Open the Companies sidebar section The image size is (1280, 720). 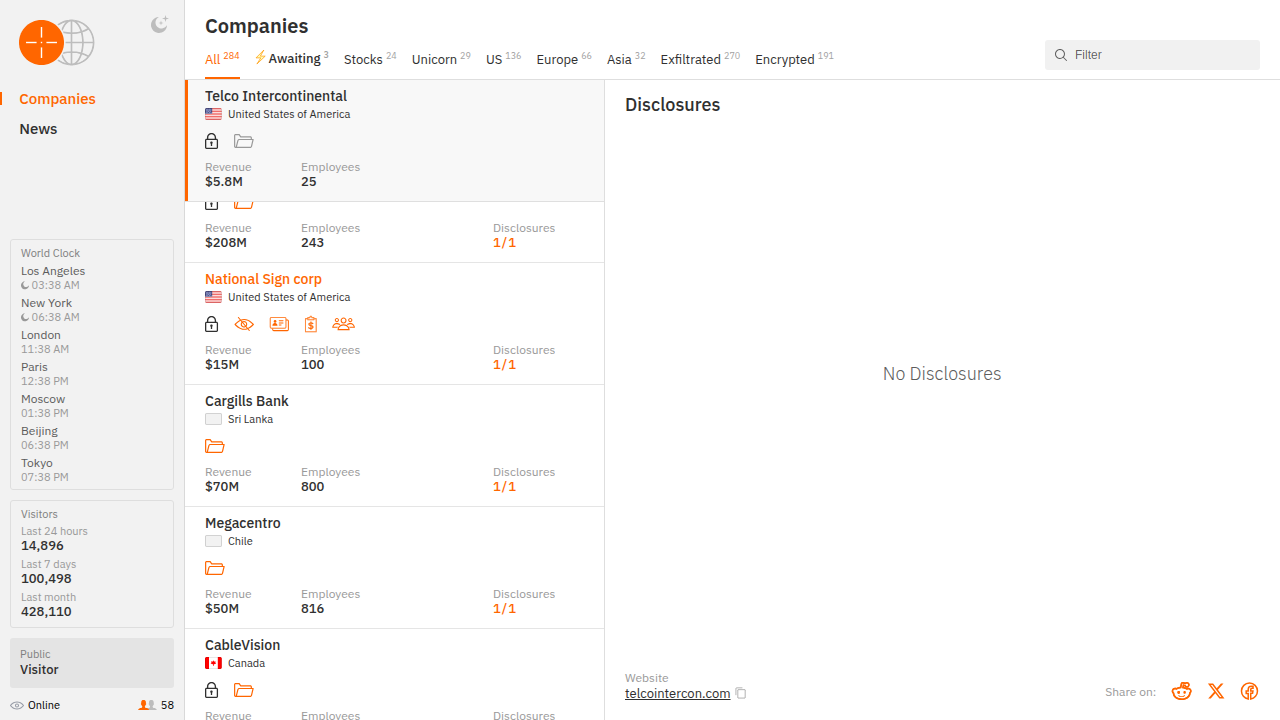click(57, 99)
